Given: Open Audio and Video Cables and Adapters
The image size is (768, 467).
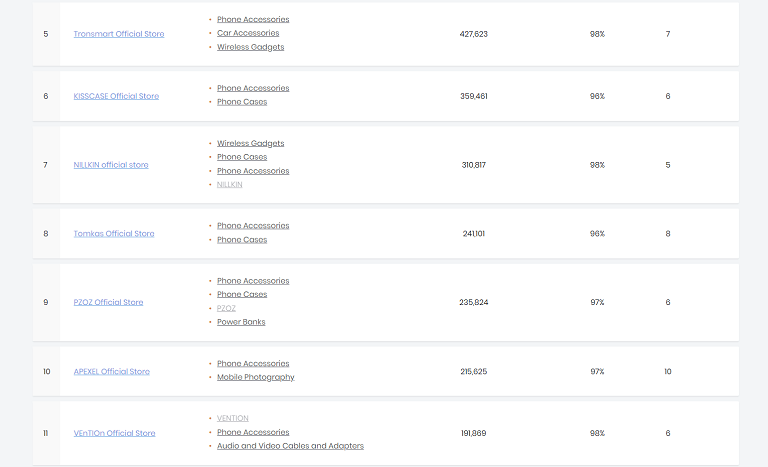Looking at the screenshot, I should click(x=290, y=446).
